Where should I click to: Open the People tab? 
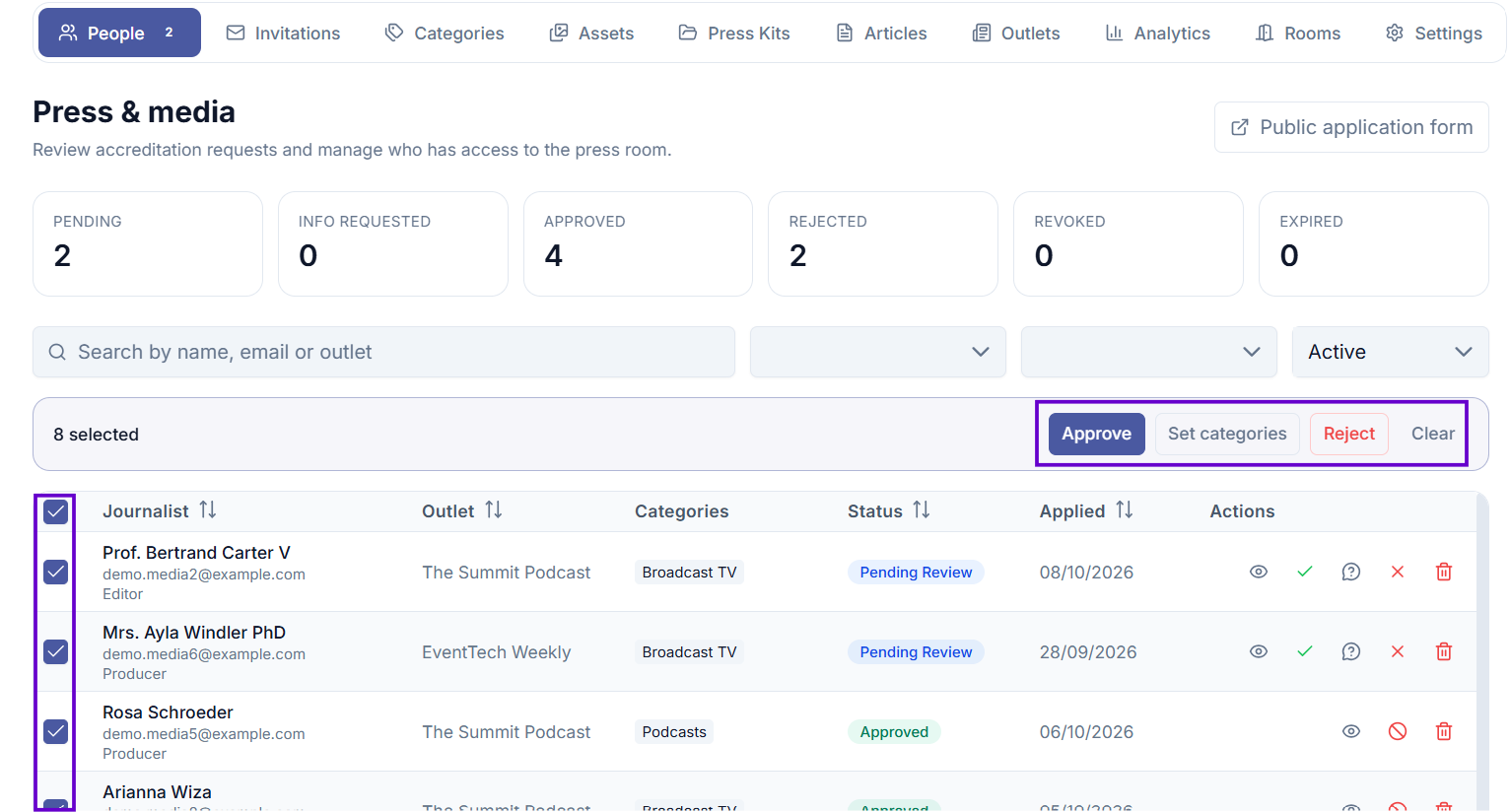point(119,33)
